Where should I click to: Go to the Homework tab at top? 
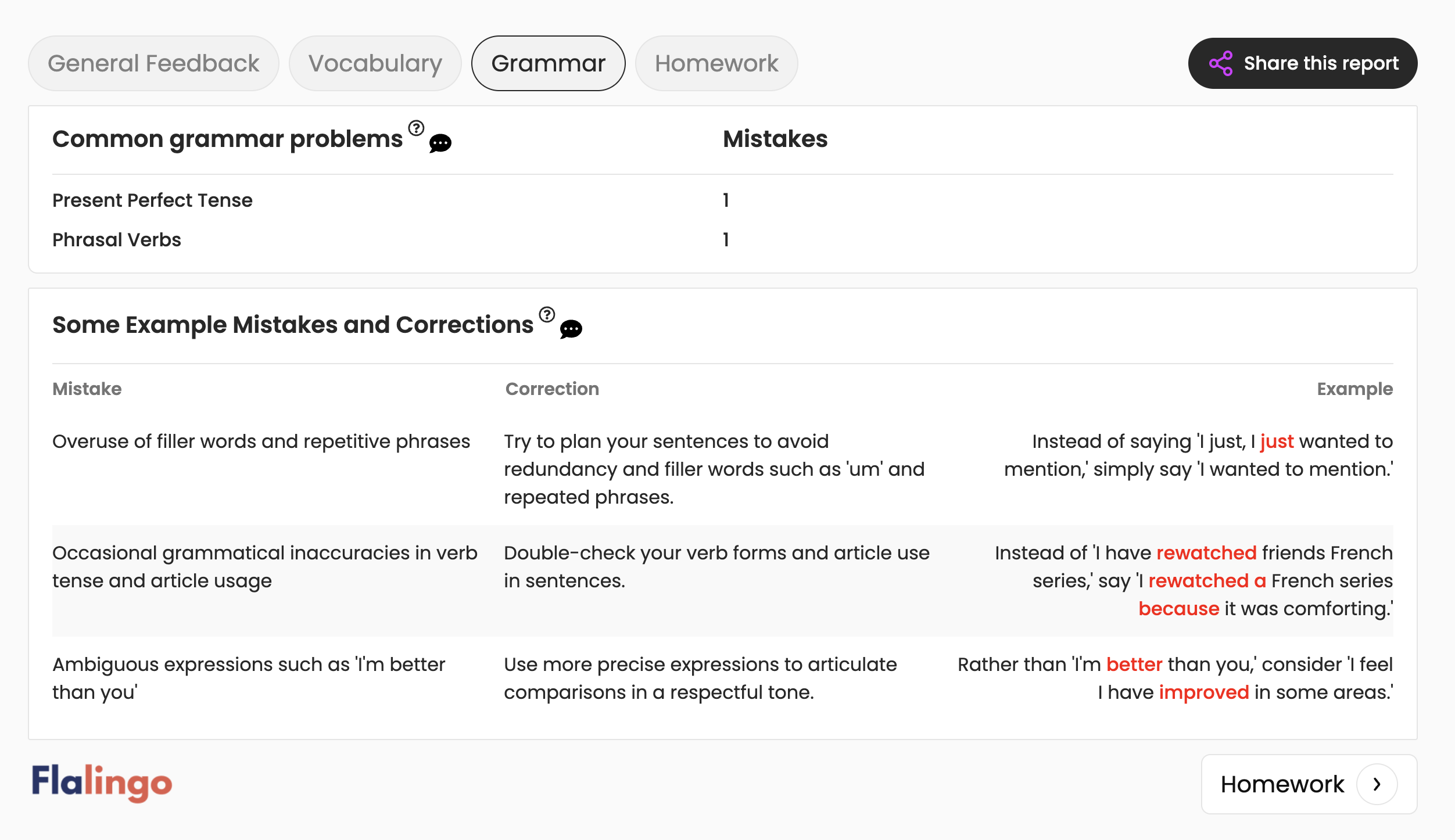pyautogui.click(x=716, y=63)
